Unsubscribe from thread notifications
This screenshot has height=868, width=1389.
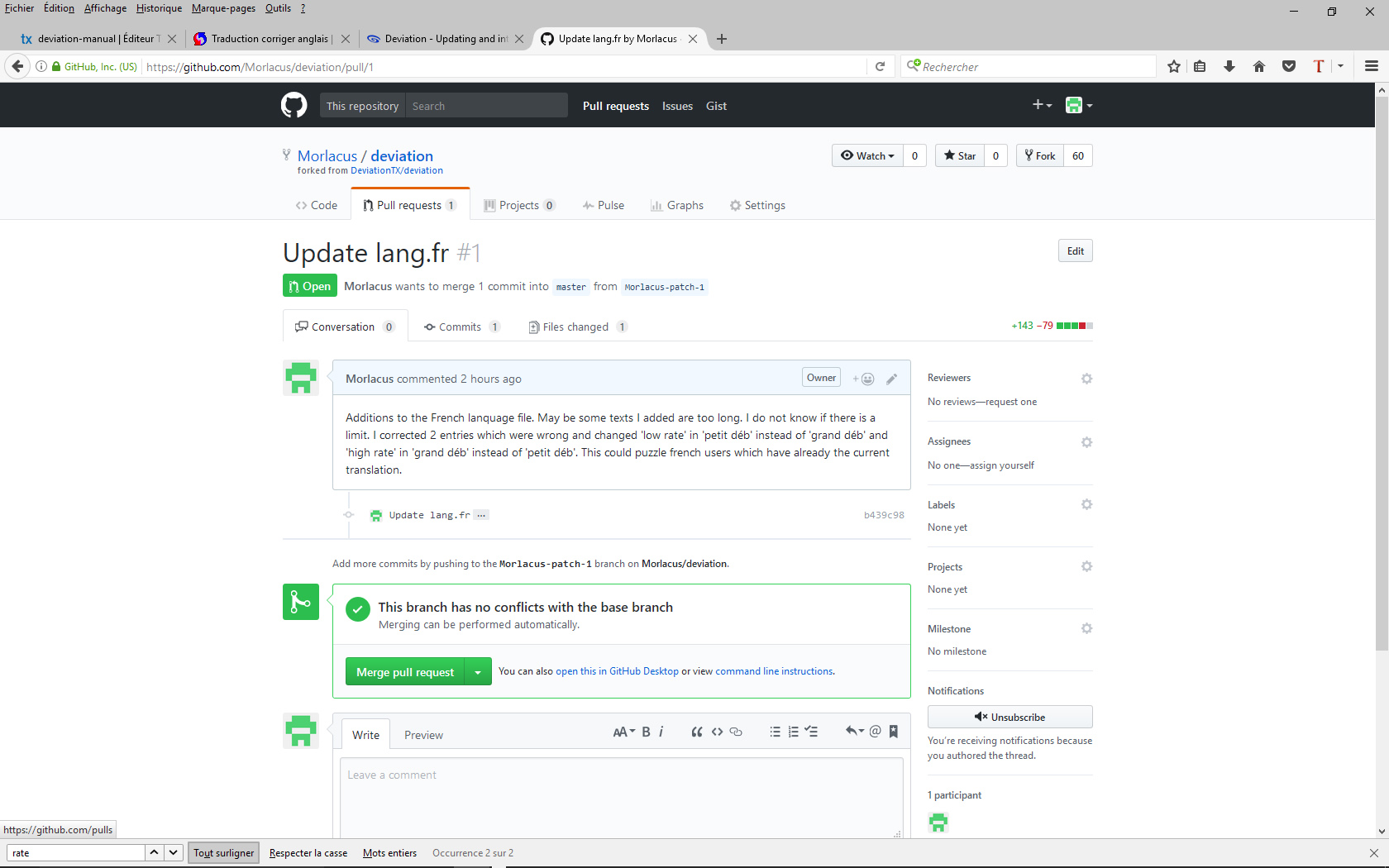click(1010, 717)
